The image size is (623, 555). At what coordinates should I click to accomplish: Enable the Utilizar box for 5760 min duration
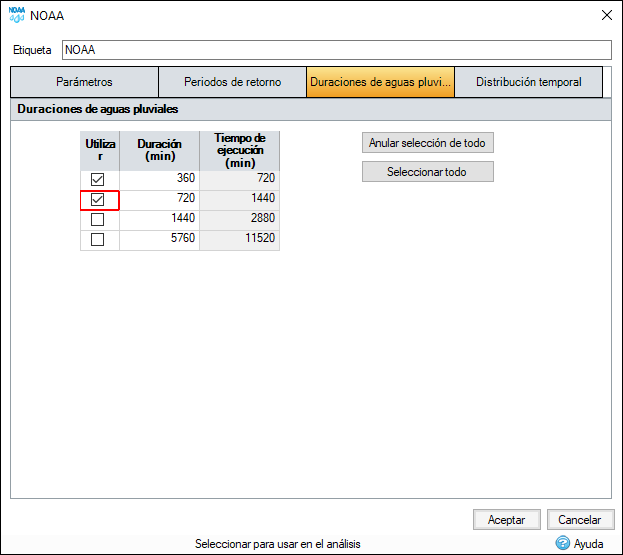(97, 240)
